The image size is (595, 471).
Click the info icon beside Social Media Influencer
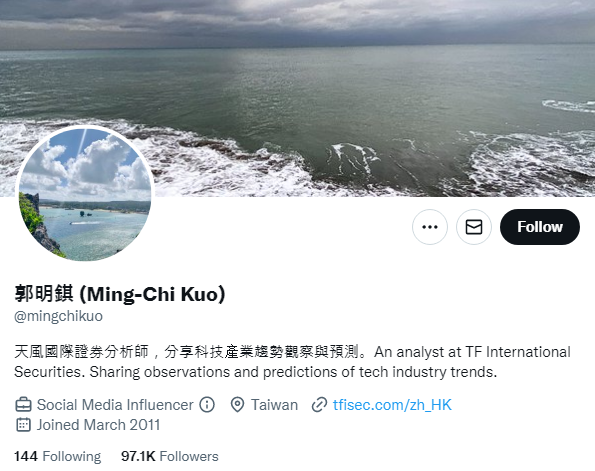pyautogui.click(x=207, y=405)
